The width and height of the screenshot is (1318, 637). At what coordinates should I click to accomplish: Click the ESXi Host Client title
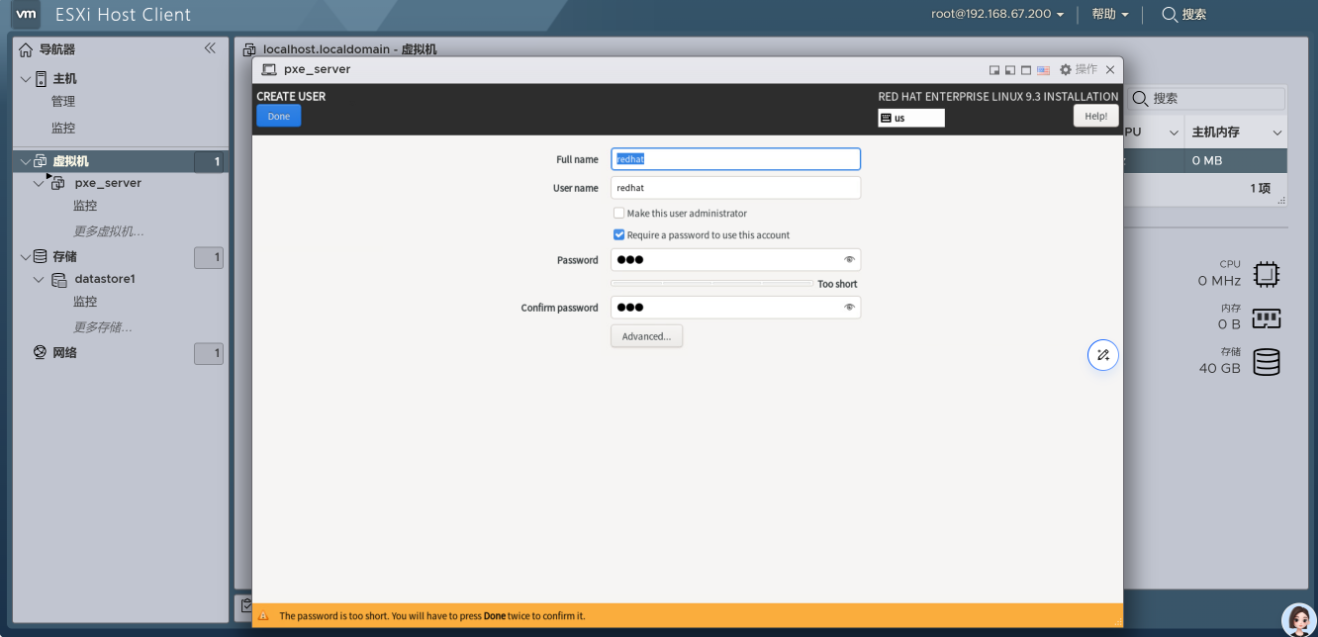click(x=123, y=15)
